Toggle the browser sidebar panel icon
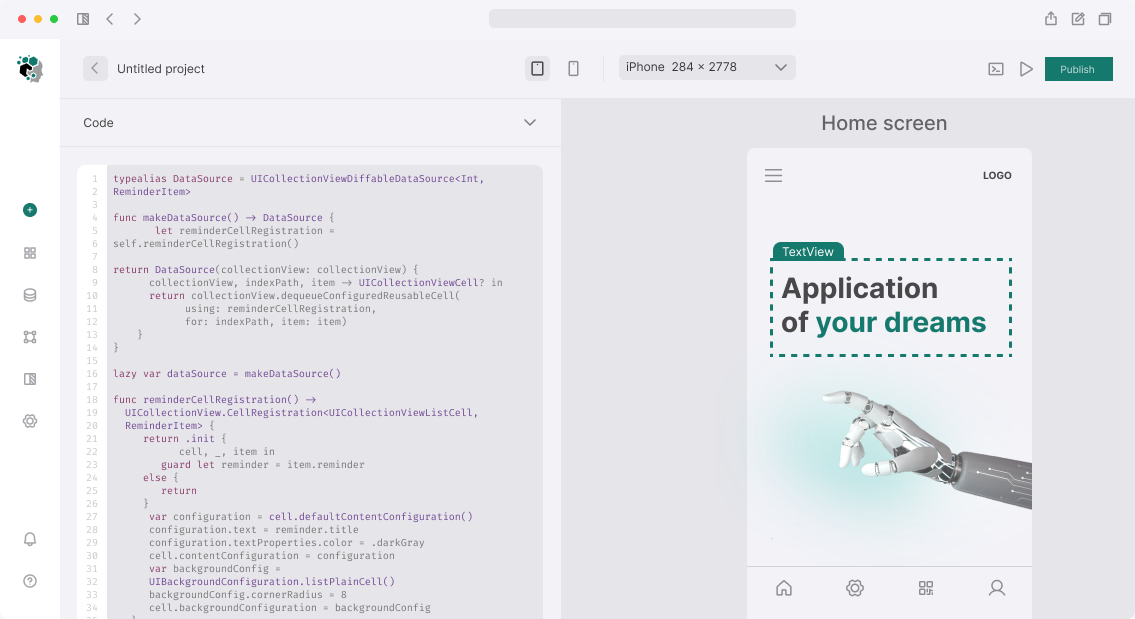1135x619 pixels. 83,19
